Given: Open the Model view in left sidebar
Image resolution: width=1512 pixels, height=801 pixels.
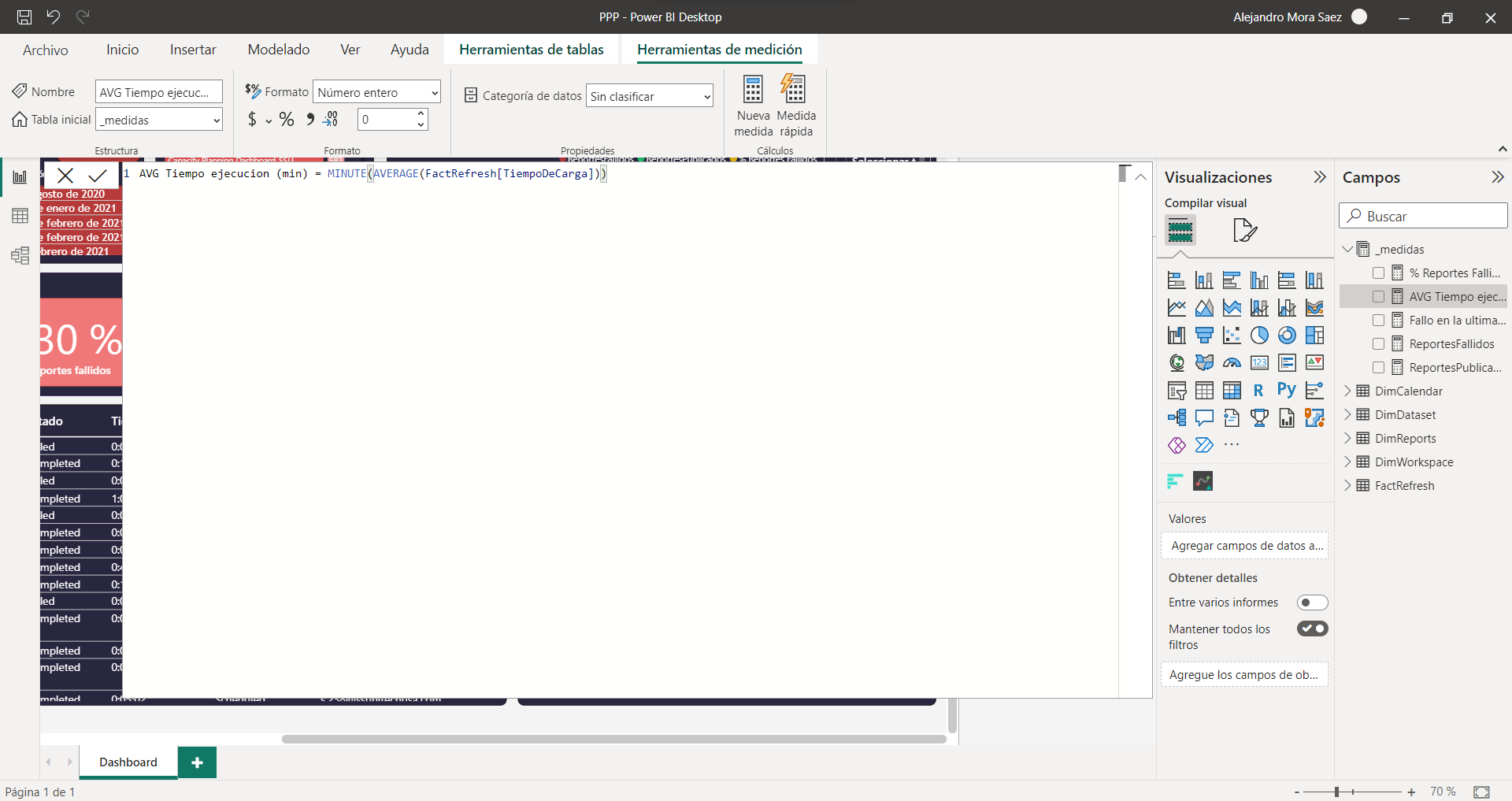Looking at the screenshot, I should pos(20,256).
